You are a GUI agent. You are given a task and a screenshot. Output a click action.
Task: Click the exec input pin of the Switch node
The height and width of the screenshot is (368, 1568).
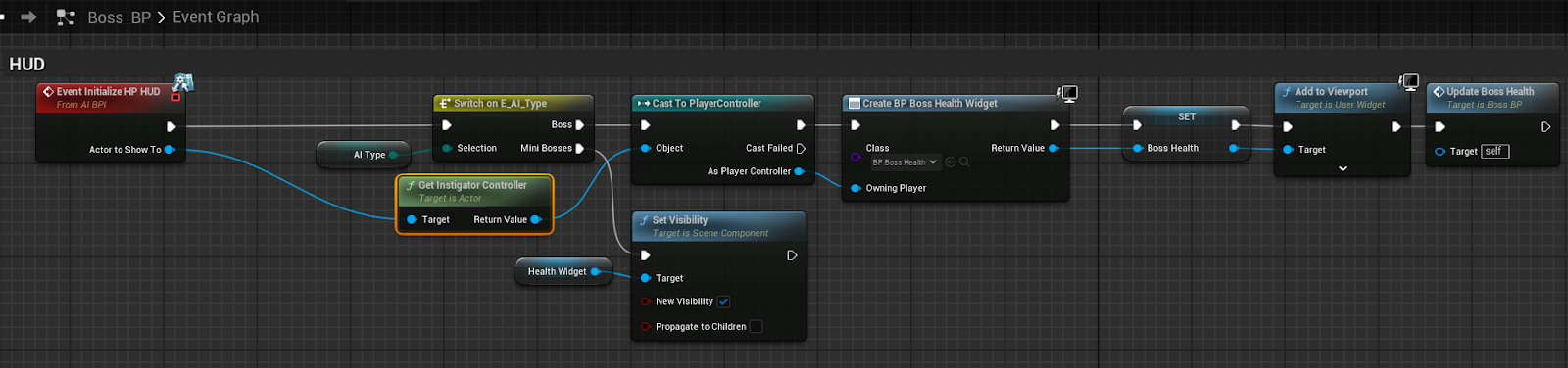pyautogui.click(x=447, y=125)
